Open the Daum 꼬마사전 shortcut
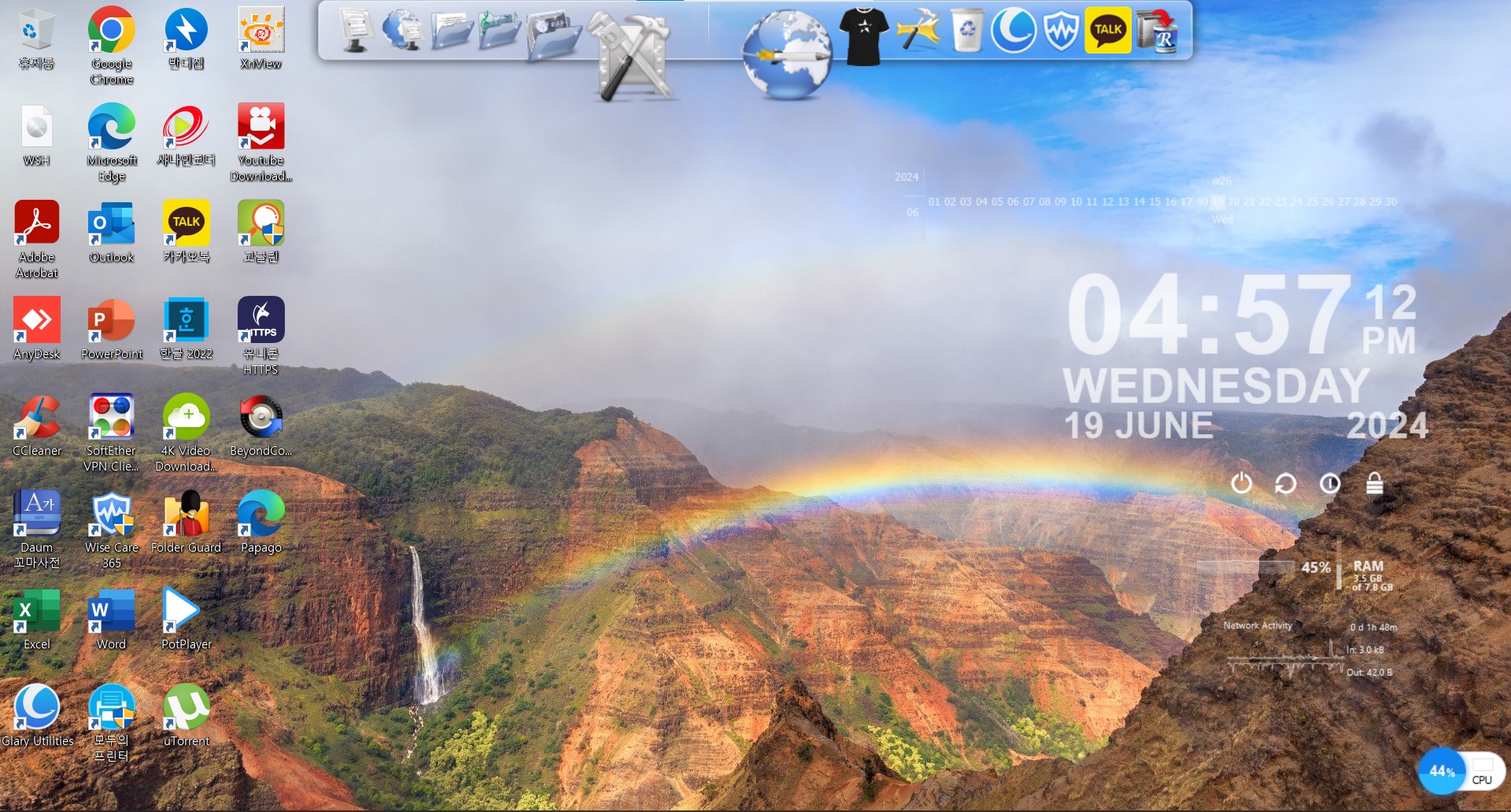 37,530
